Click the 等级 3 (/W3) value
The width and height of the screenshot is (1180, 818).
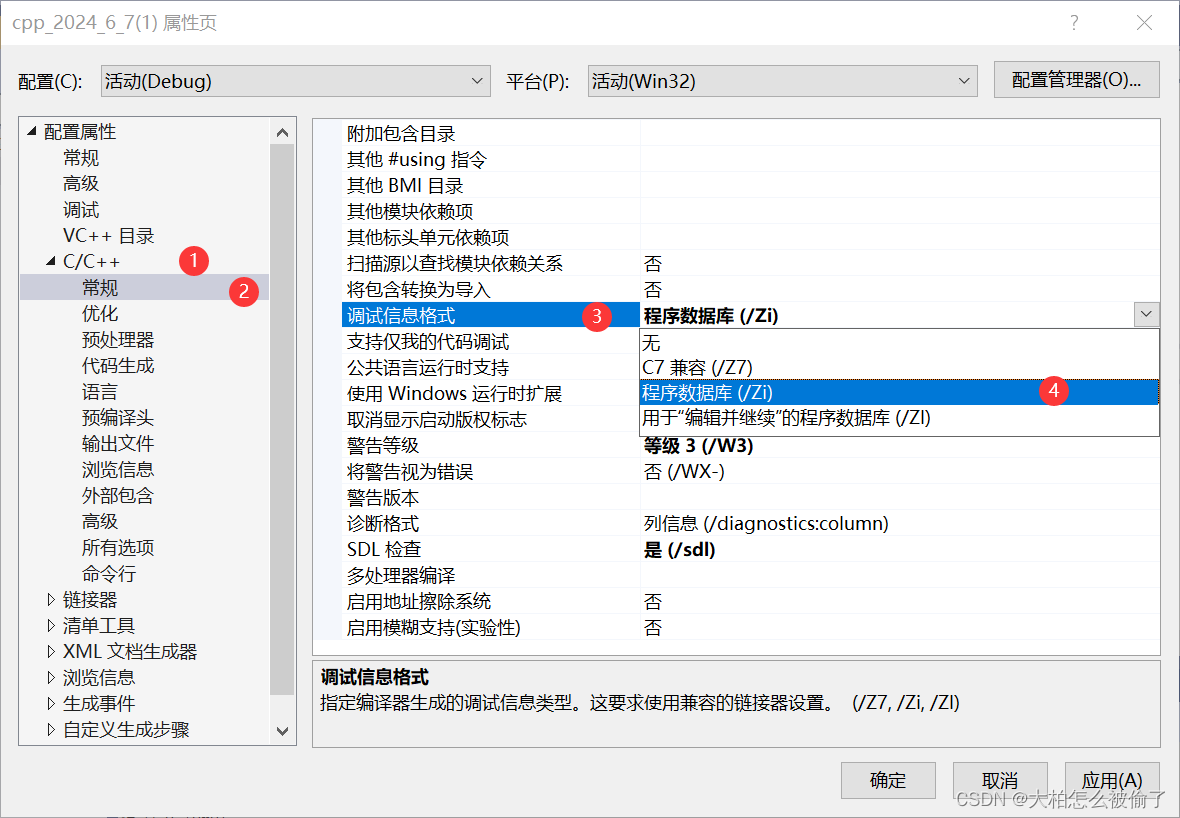698,445
